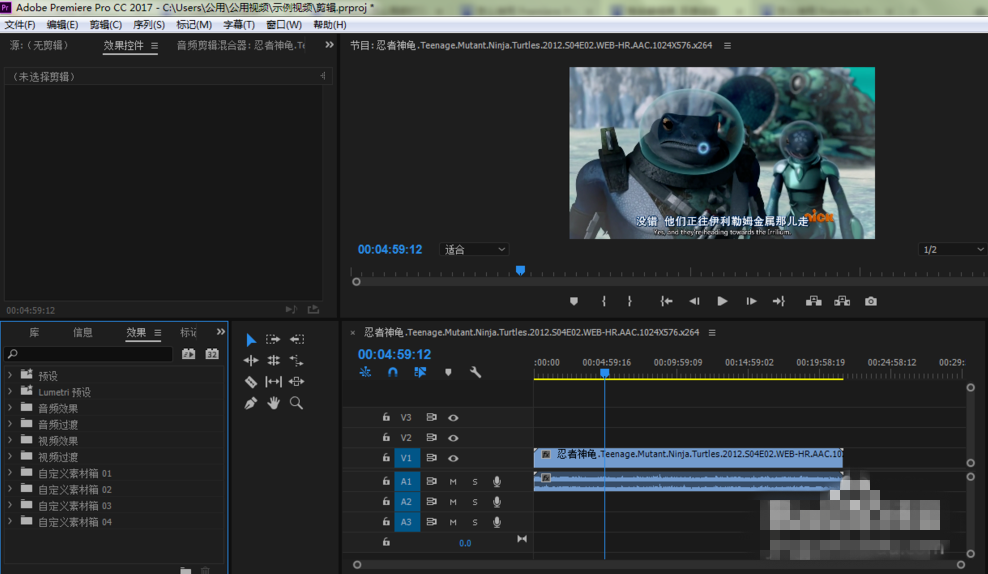Switch to the 信息 tab
This screenshot has height=574, width=988.
(83, 333)
